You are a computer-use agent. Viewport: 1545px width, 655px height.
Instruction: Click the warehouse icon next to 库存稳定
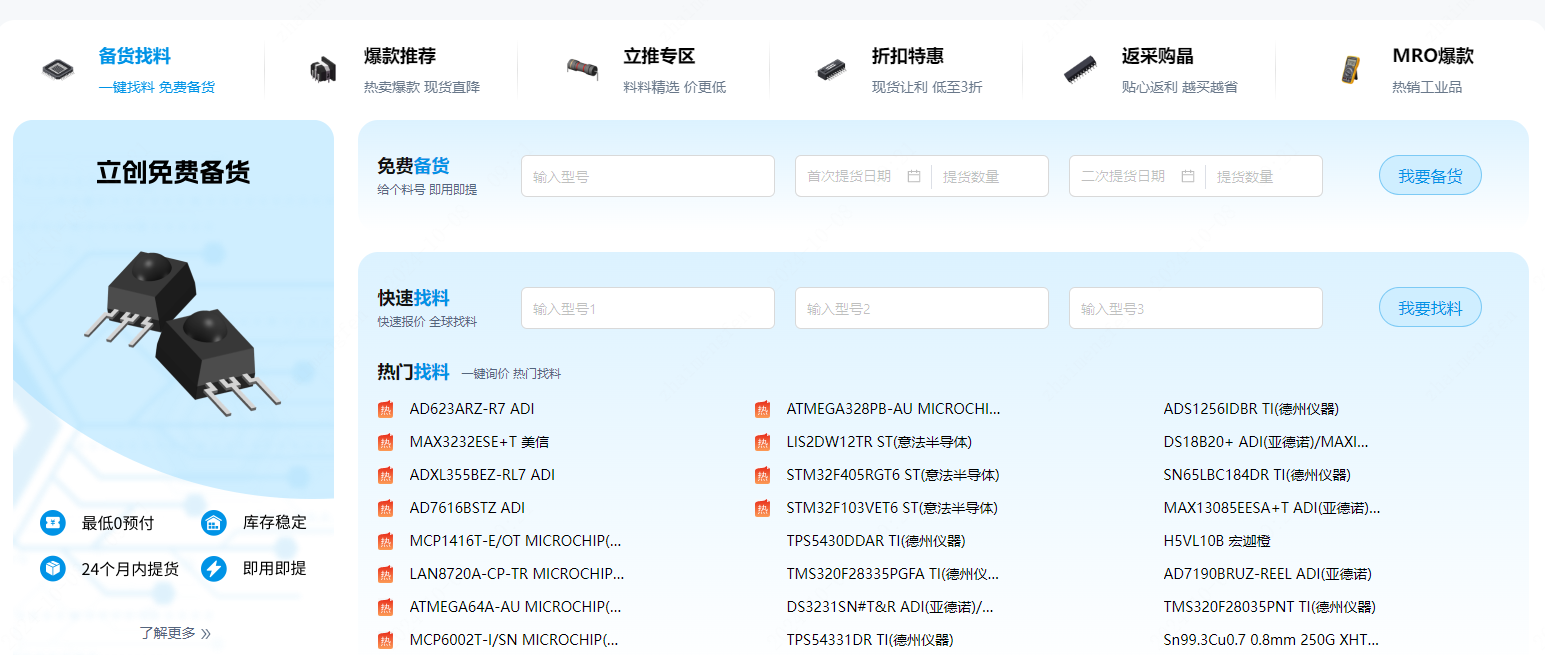click(214, 522)
